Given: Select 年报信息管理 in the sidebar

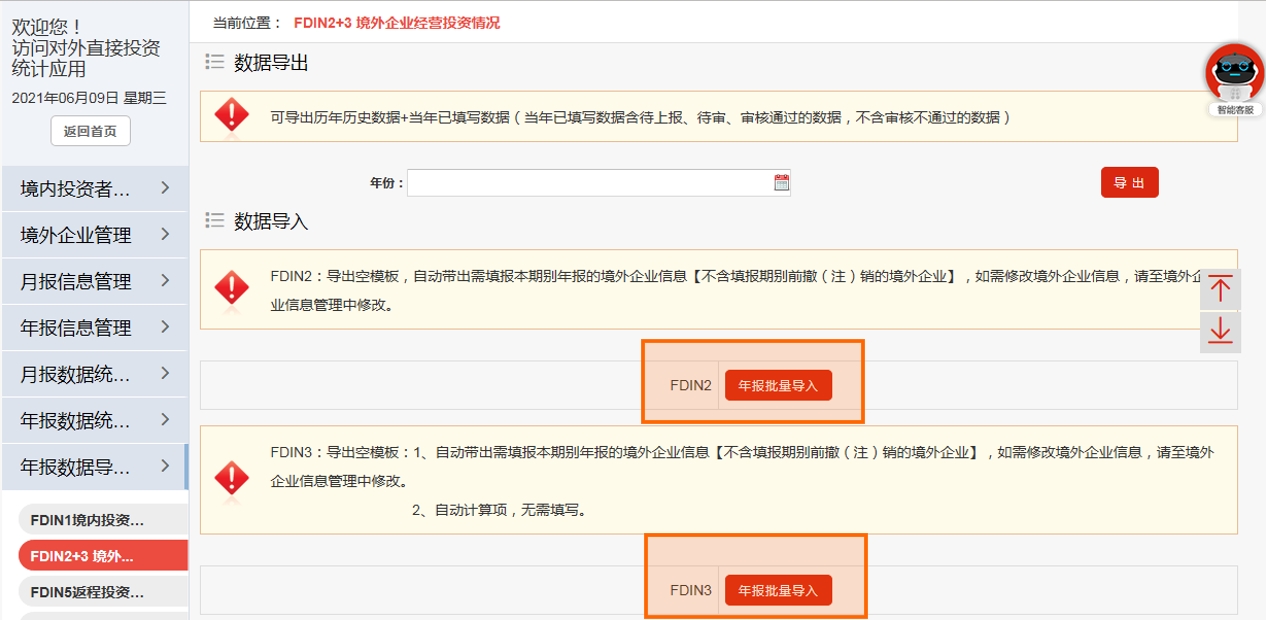Looking at the screenshot, I should coord(95,327).
